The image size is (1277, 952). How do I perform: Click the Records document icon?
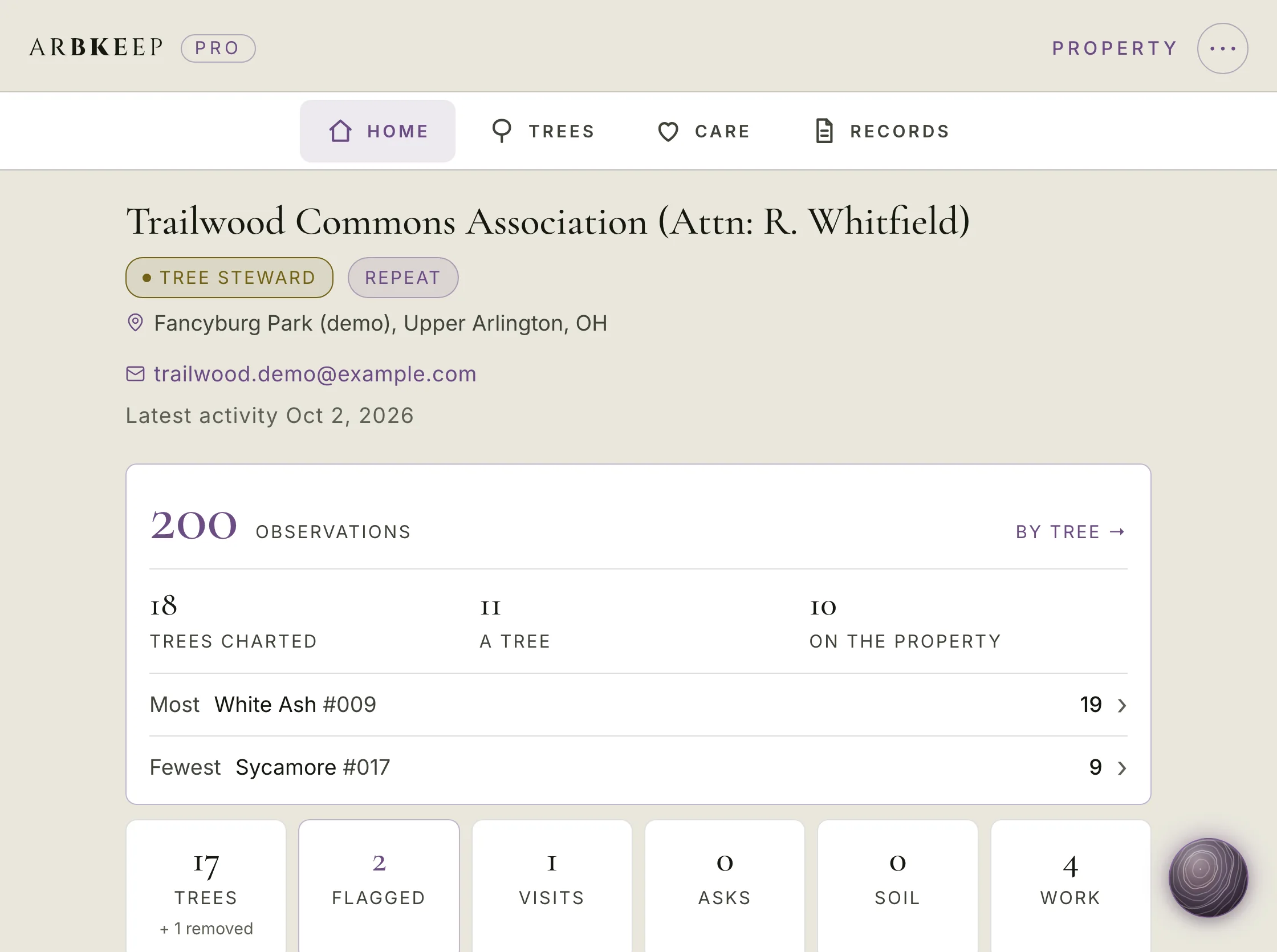pos(824,131)
